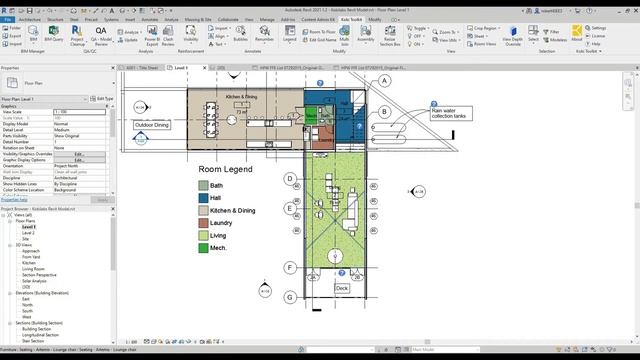
Task: Collapse the Floor Plans tree node
Action: pyautogui.click(x=10, y=221)
